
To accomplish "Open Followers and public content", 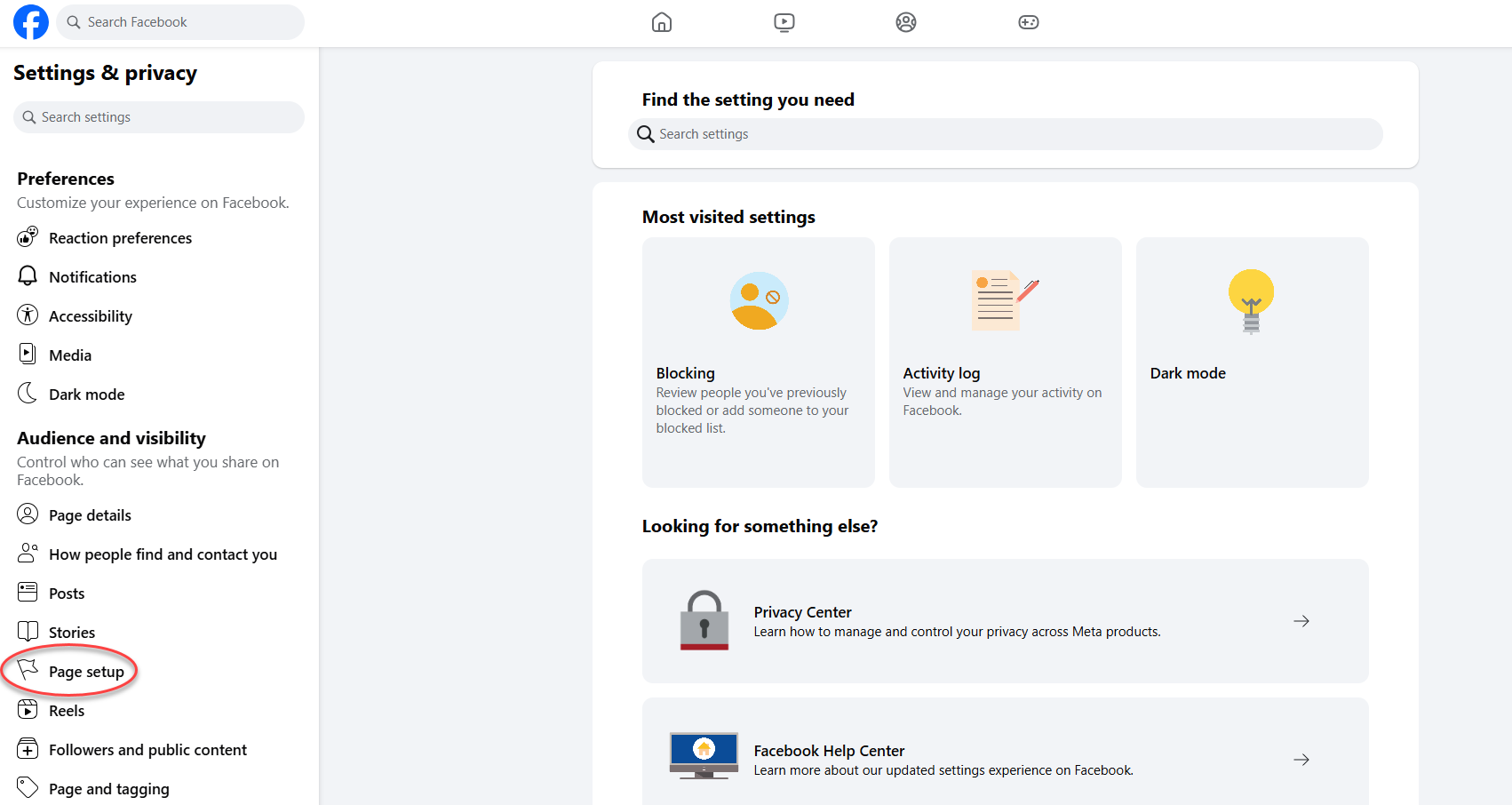I will click(x=147, y=750).
